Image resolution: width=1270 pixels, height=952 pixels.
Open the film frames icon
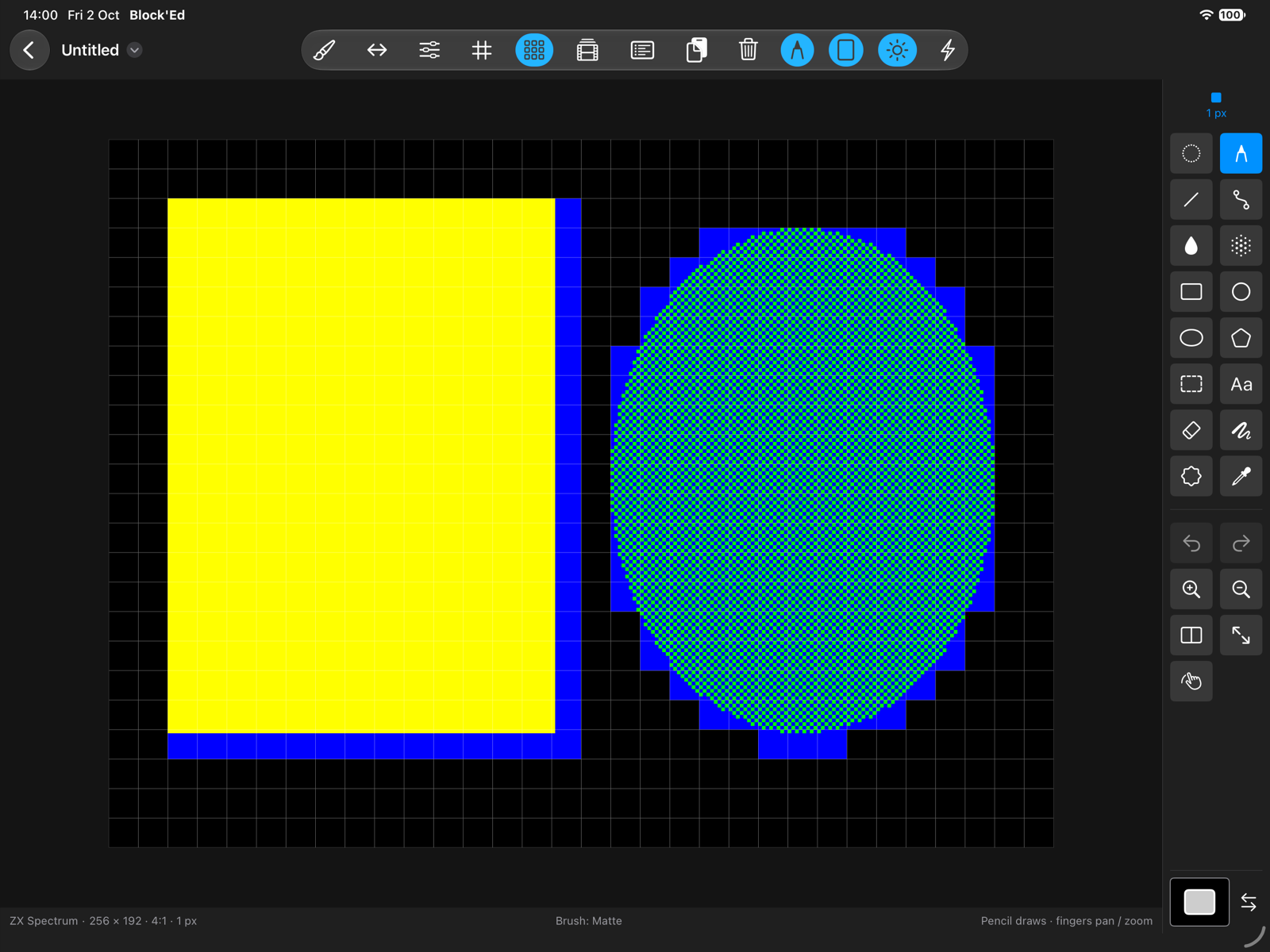coord(587,50)
